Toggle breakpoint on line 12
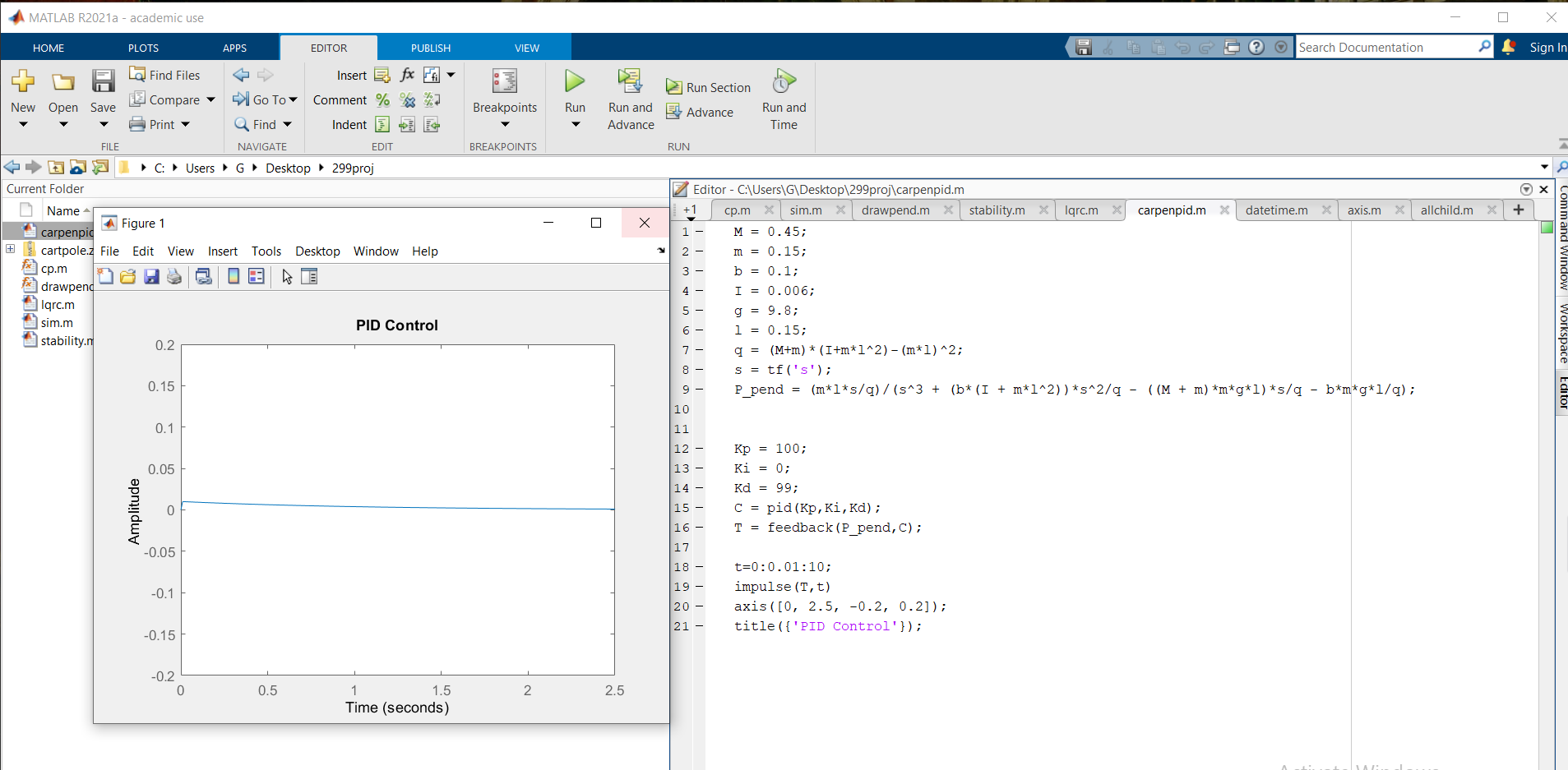 coord(699,449)
